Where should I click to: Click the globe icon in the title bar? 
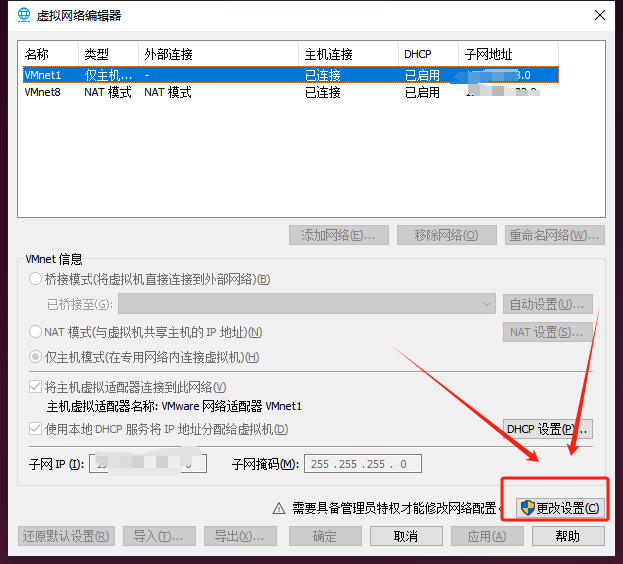[24, 15]
